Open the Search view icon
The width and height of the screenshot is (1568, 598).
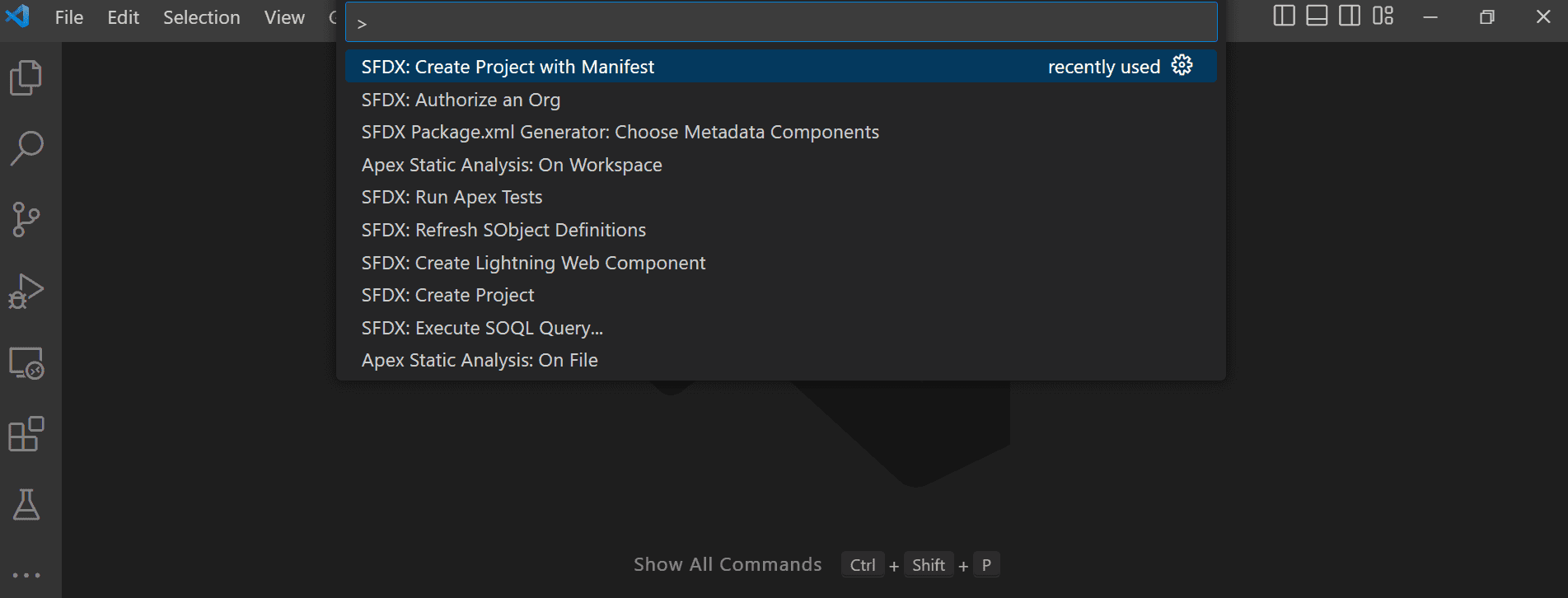[26, 149]
